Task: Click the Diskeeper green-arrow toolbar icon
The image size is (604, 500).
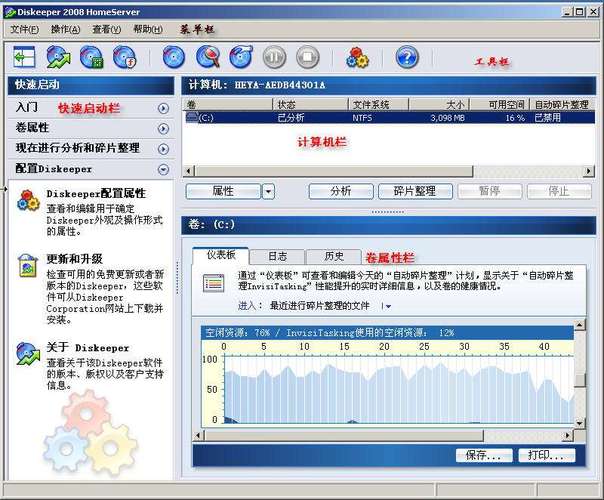Action: pos(58,57)
